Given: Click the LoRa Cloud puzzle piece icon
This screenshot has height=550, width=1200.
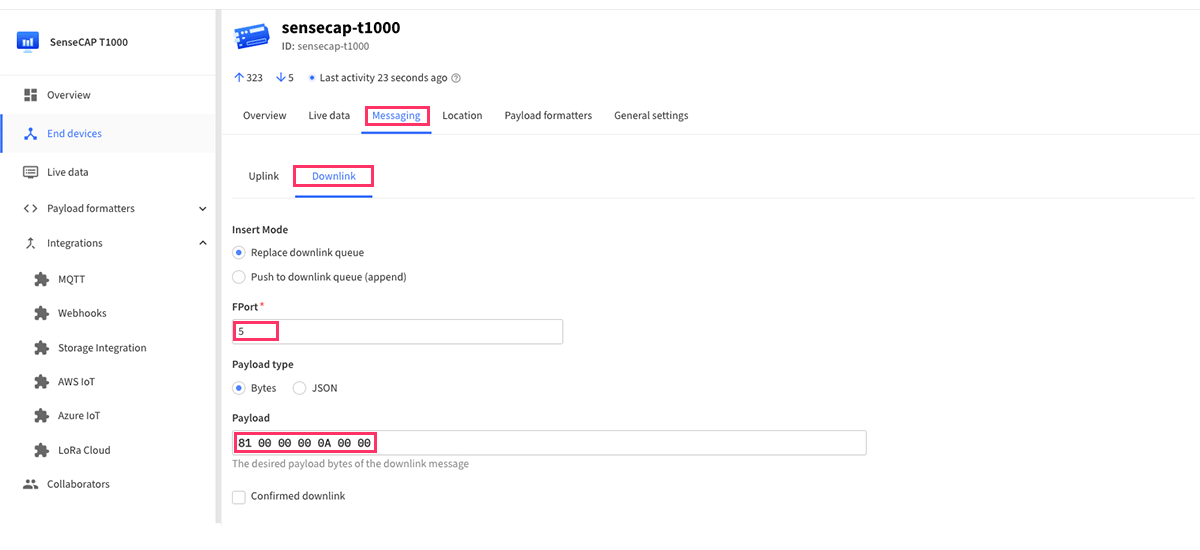Looking at the screenshot, I should pyautogui.click(x=41, y=450).
